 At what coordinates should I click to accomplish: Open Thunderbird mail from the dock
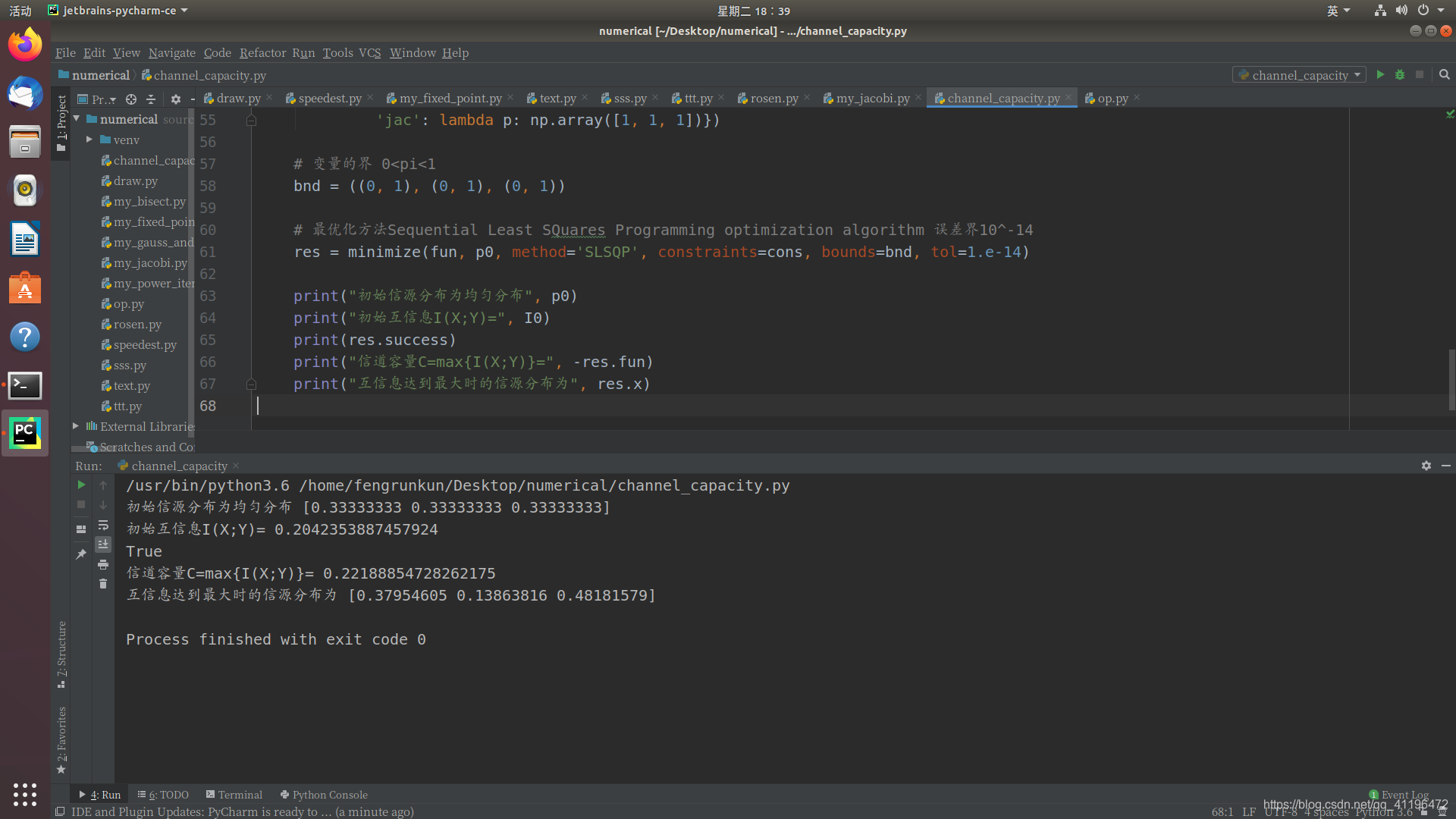(x=25, y=94)
